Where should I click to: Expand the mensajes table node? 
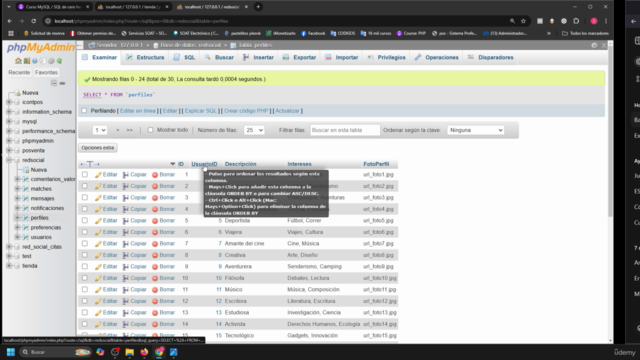(x=18, y=198)
